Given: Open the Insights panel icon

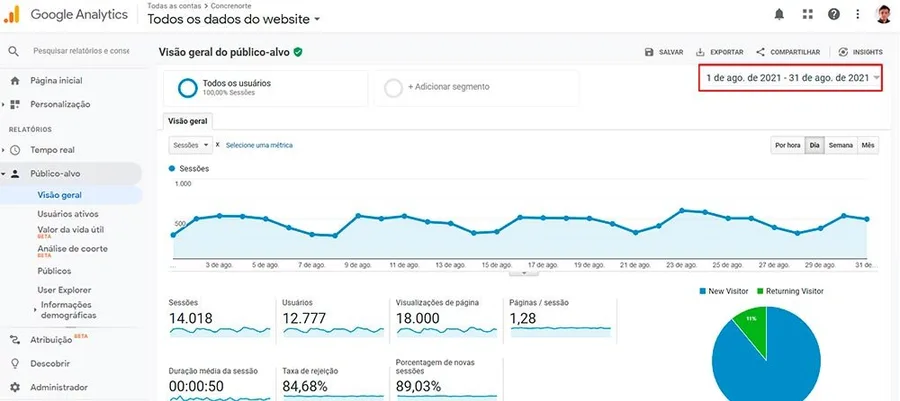Looking at the screenshot, I should (x=844, y=52).
